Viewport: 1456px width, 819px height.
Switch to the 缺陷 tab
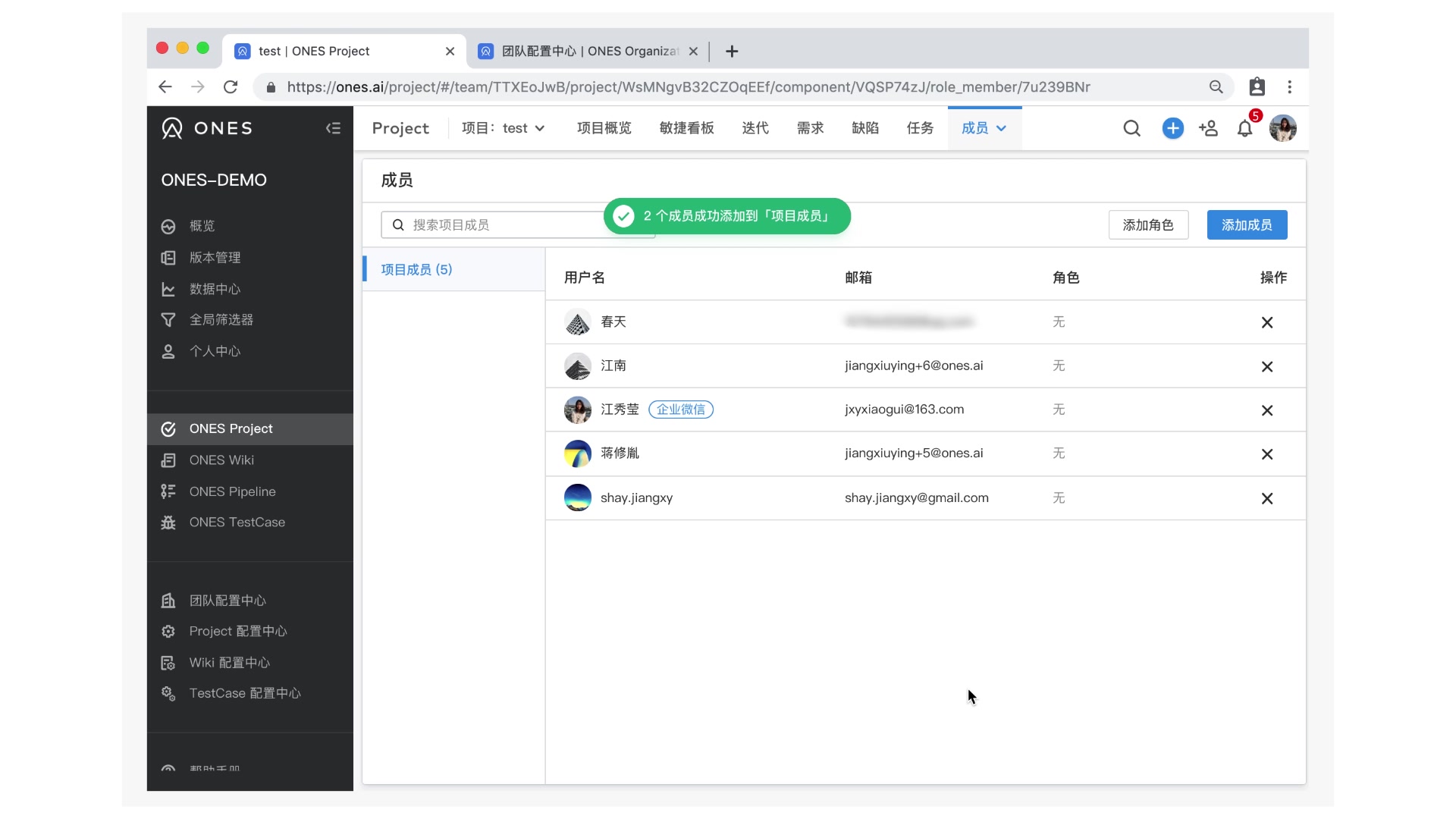[x=864, y=128]
